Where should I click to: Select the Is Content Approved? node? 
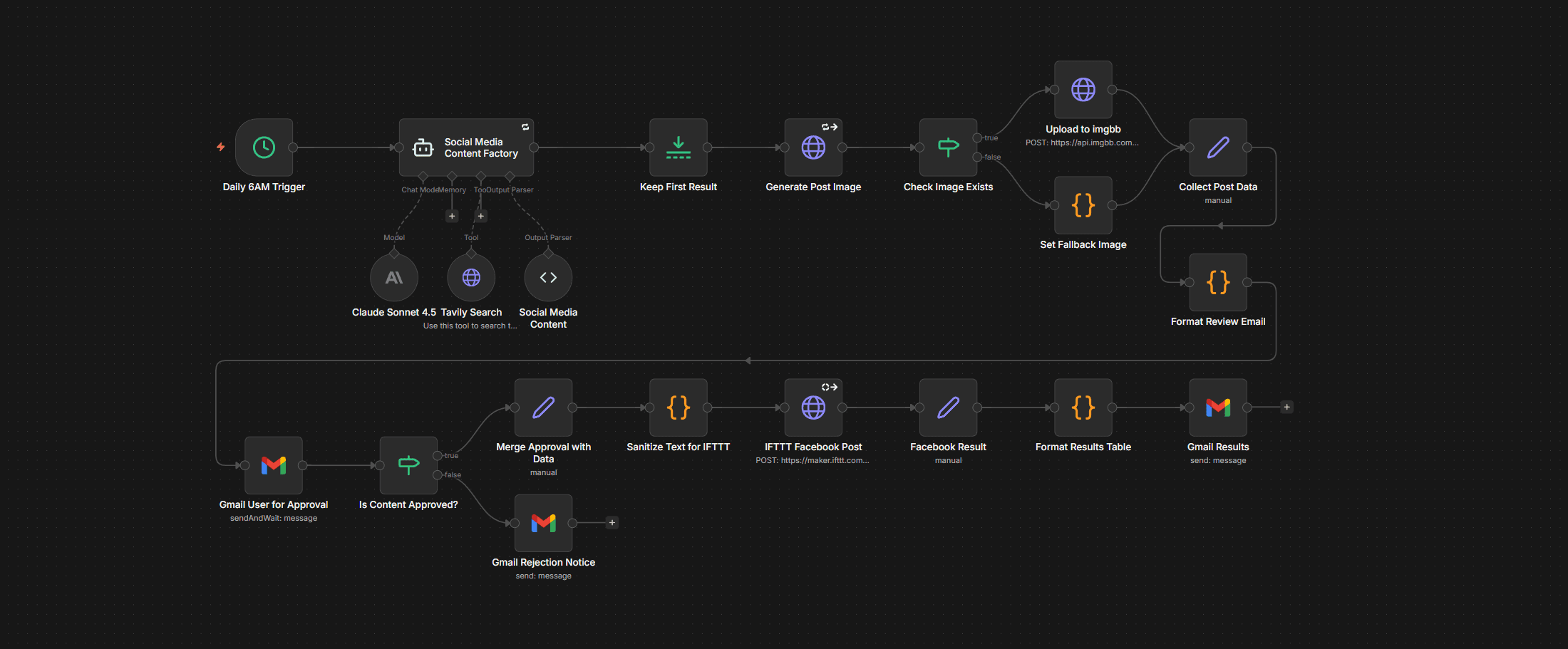click(x=408, y=465)
